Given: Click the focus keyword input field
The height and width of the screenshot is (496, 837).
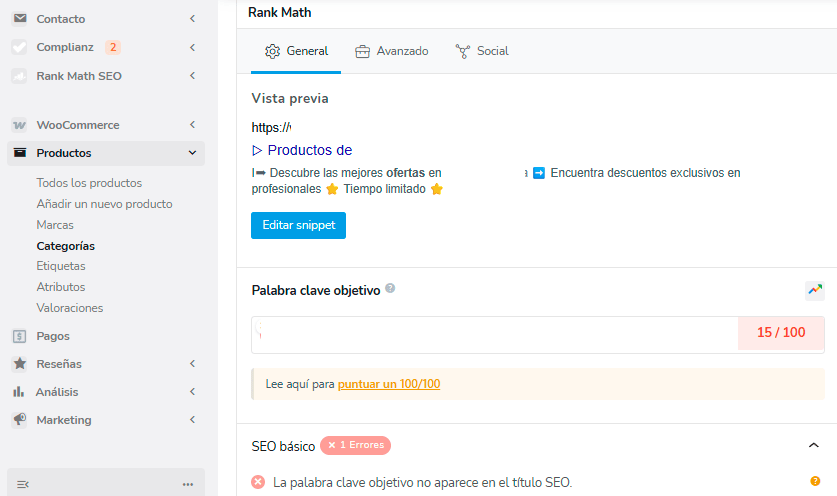Looking at the screenshot, I should tap(495, 334).
